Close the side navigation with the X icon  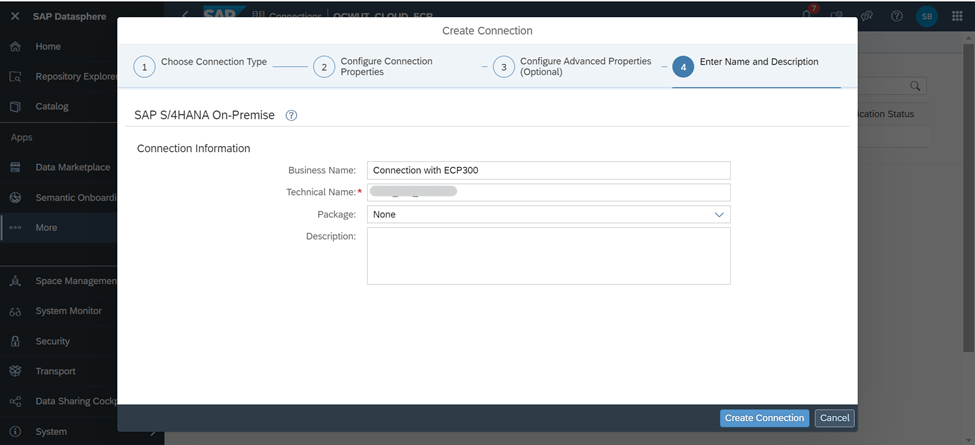tap(16, 17)
